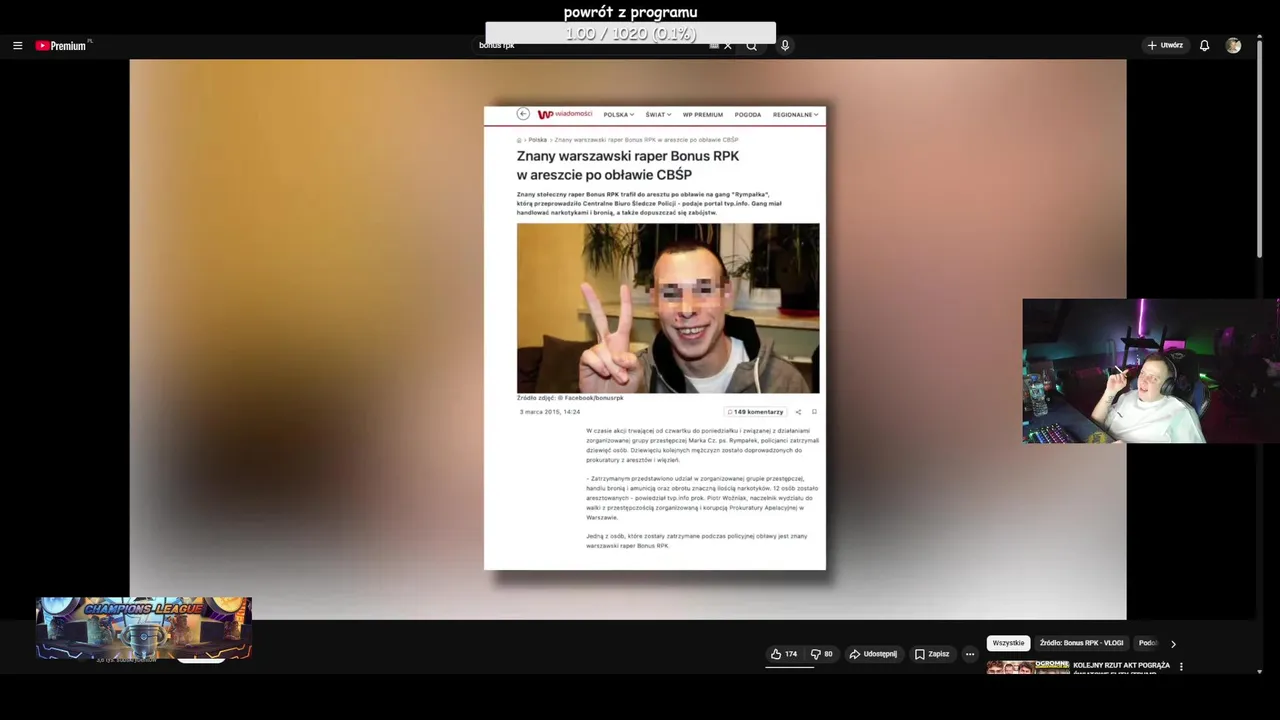1280x720 pixels.
Task: Show more filter chips with the right arrow
Action: (x=1173, y=644)
